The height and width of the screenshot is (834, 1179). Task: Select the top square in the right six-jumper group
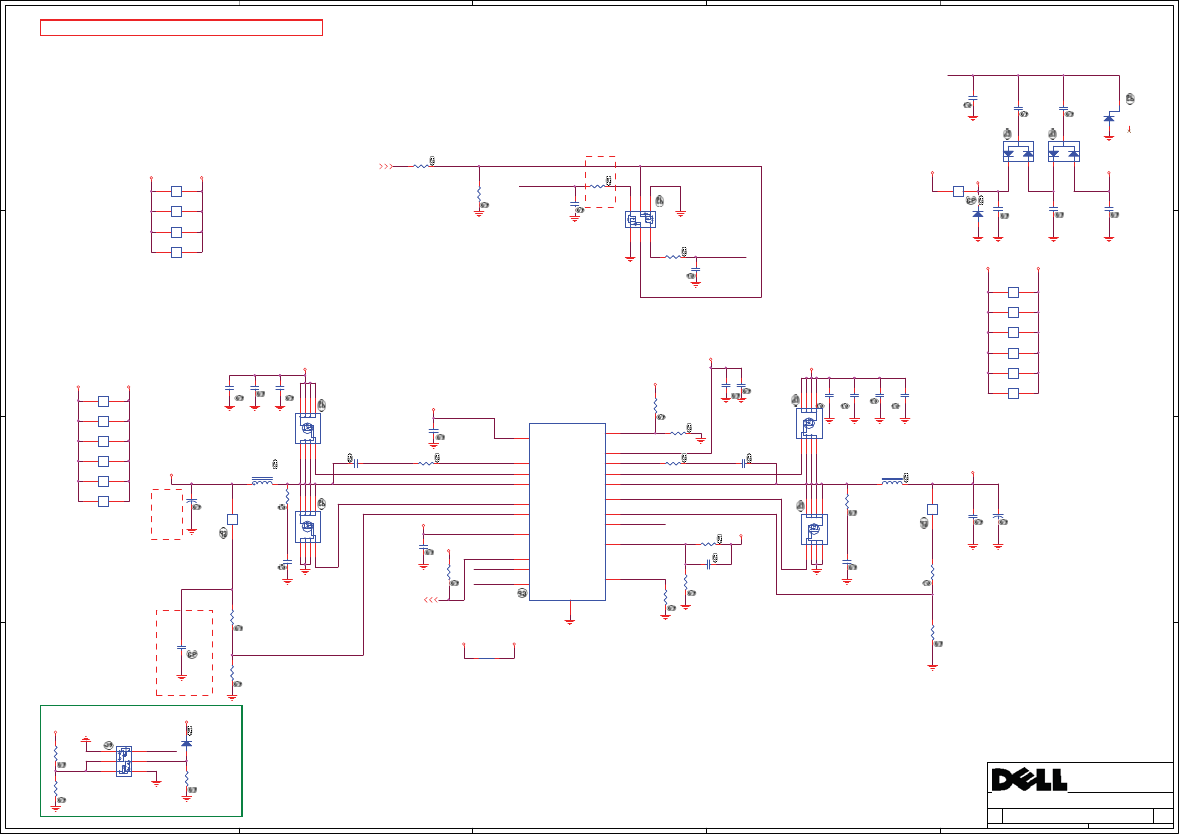point(1014,293)
